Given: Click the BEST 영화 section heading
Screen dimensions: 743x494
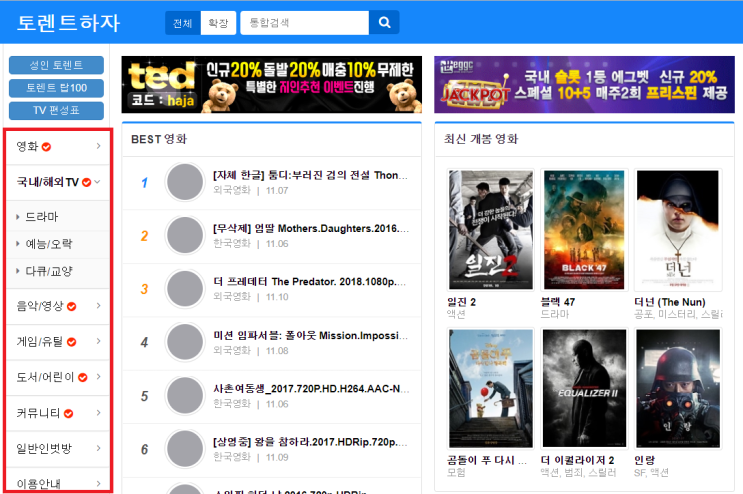Looking at the screenshot, I should 159,139.
